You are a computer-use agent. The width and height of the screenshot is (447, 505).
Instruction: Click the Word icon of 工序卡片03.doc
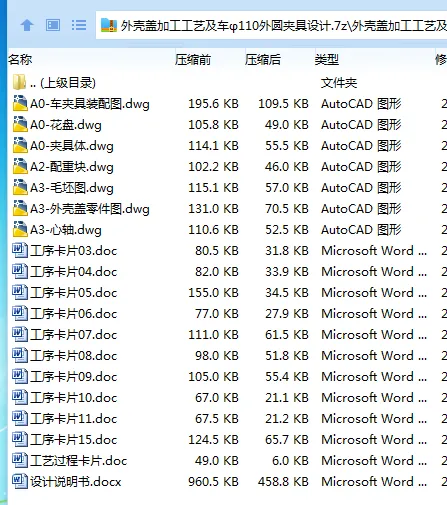pos(20,250)
